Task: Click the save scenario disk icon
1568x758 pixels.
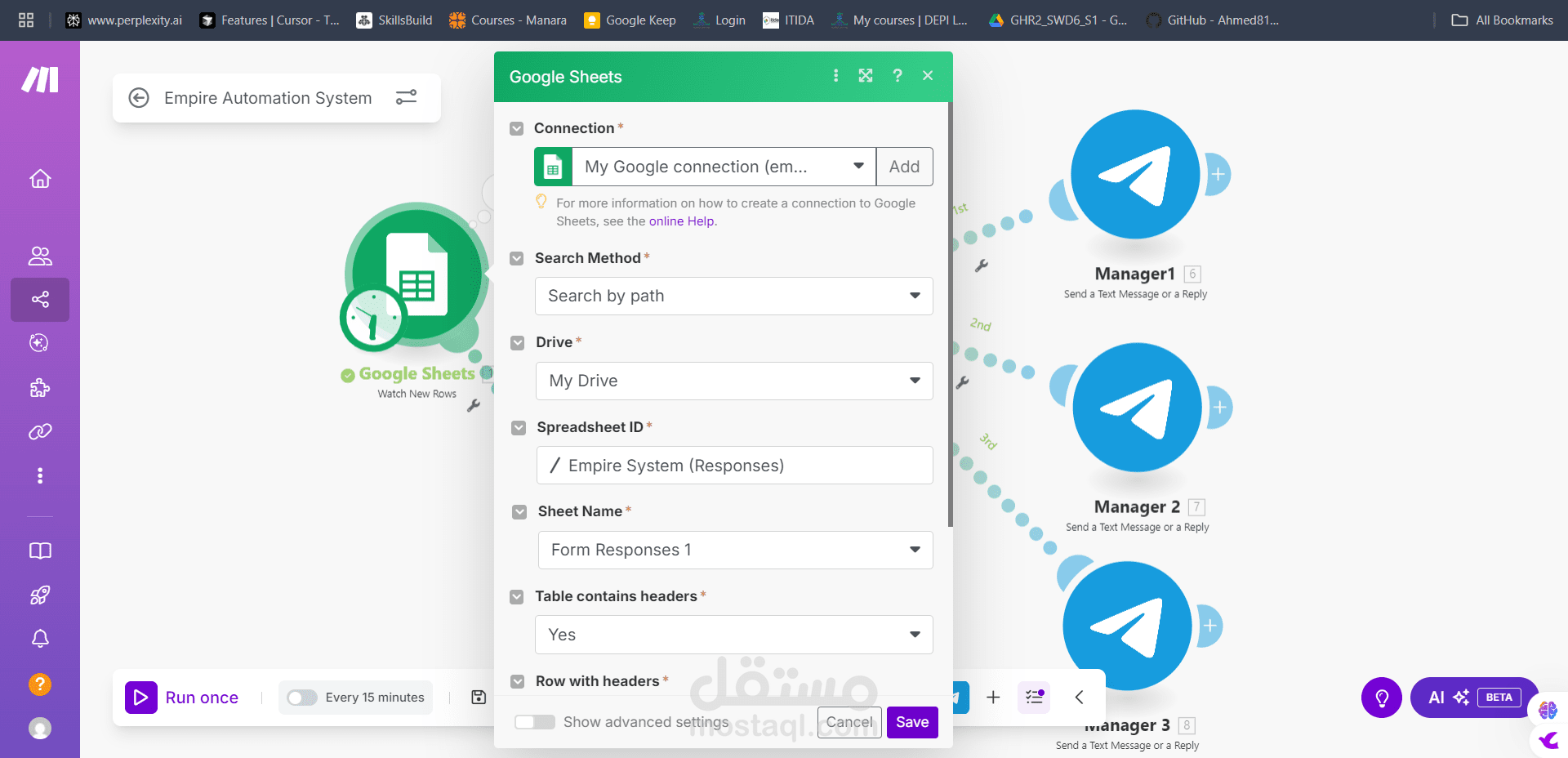Action: click(x=479, y=698)
